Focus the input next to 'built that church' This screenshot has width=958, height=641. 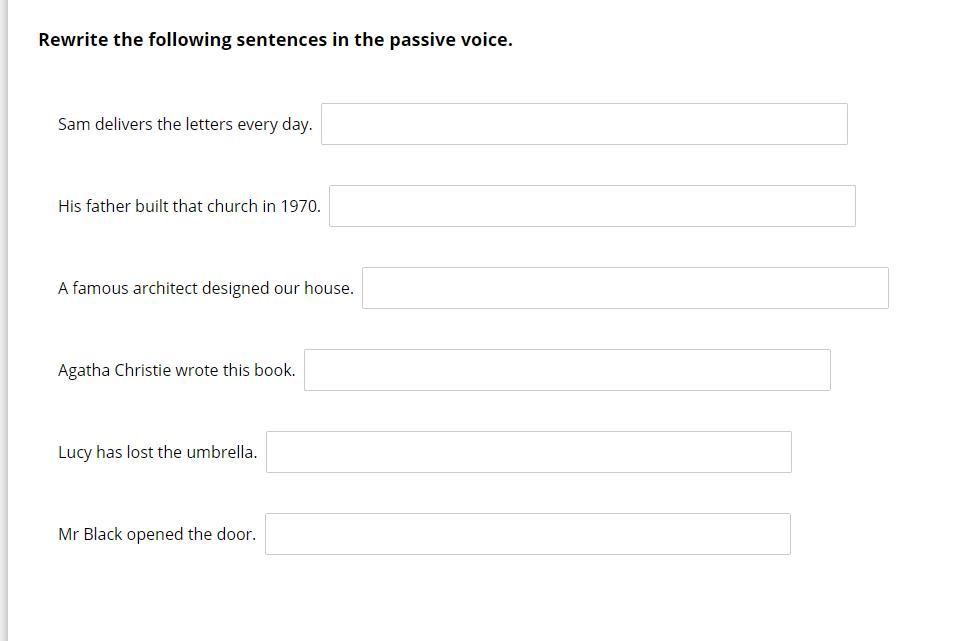tap(592, 206)
